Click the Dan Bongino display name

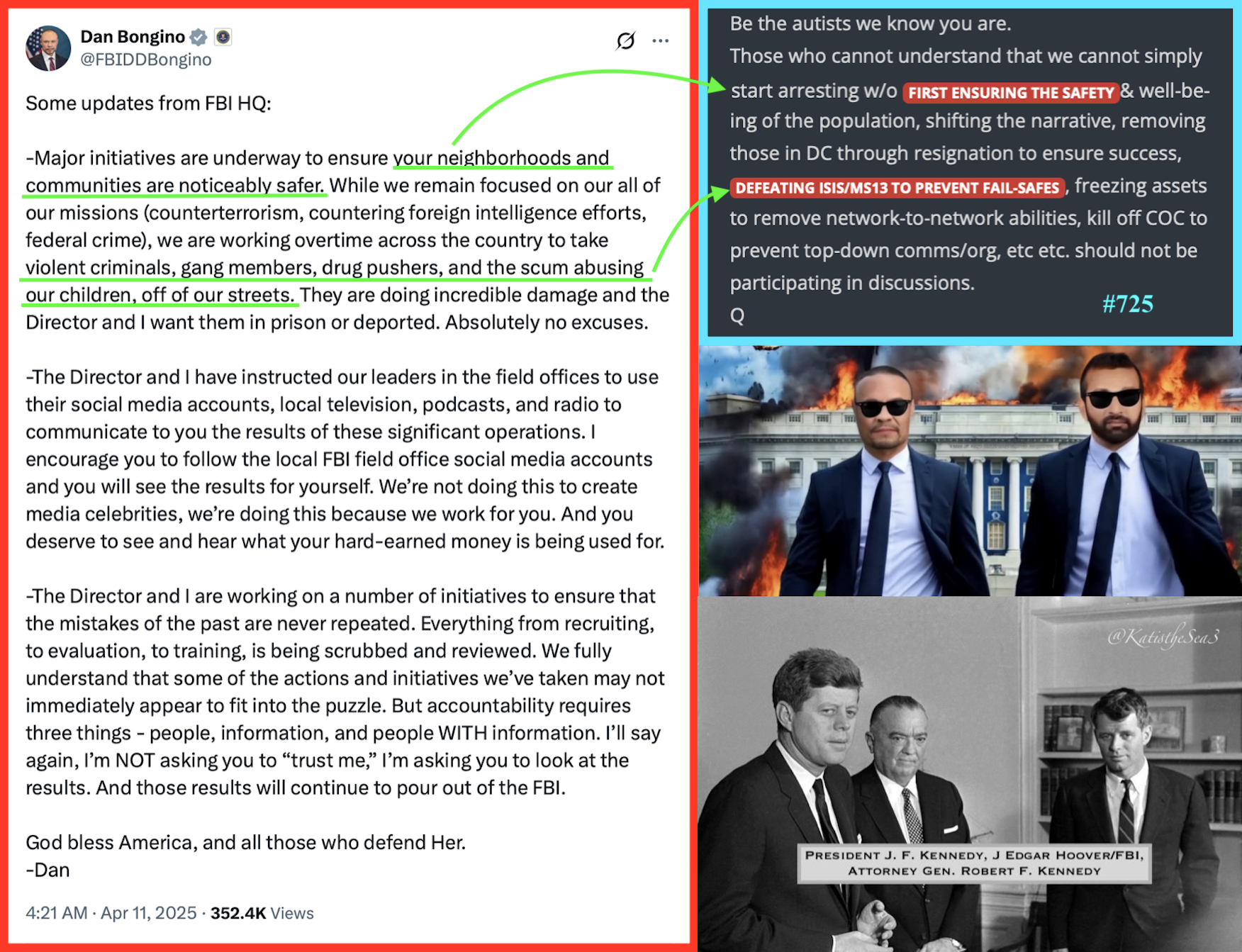click(x=133, y=37)
